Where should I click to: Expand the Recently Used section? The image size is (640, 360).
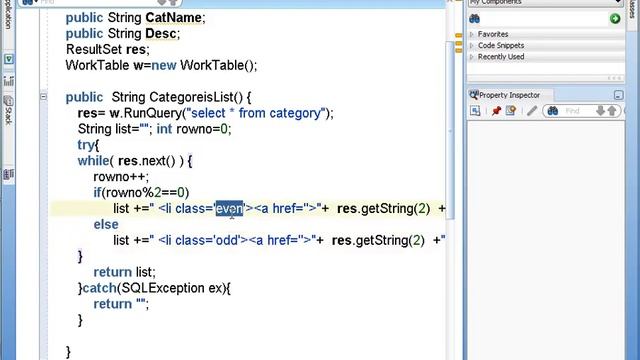coord(472,57)
